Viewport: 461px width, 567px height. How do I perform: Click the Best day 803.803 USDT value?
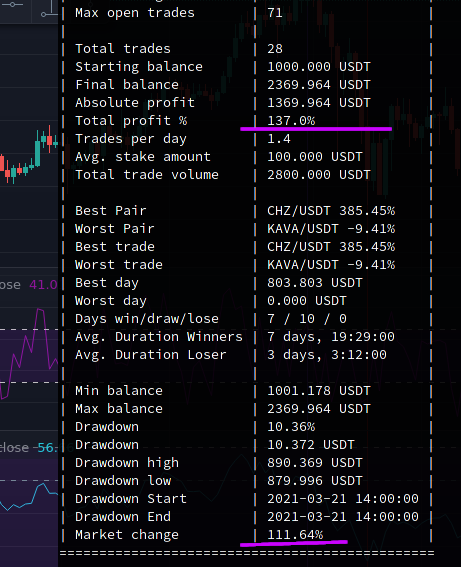pyautogui.click(x=315, y=283)
